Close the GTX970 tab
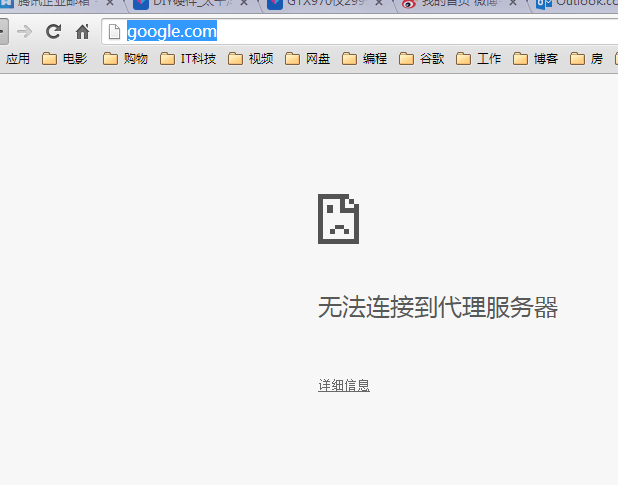This screenshot has height=485, width=618. click(378, 3)
